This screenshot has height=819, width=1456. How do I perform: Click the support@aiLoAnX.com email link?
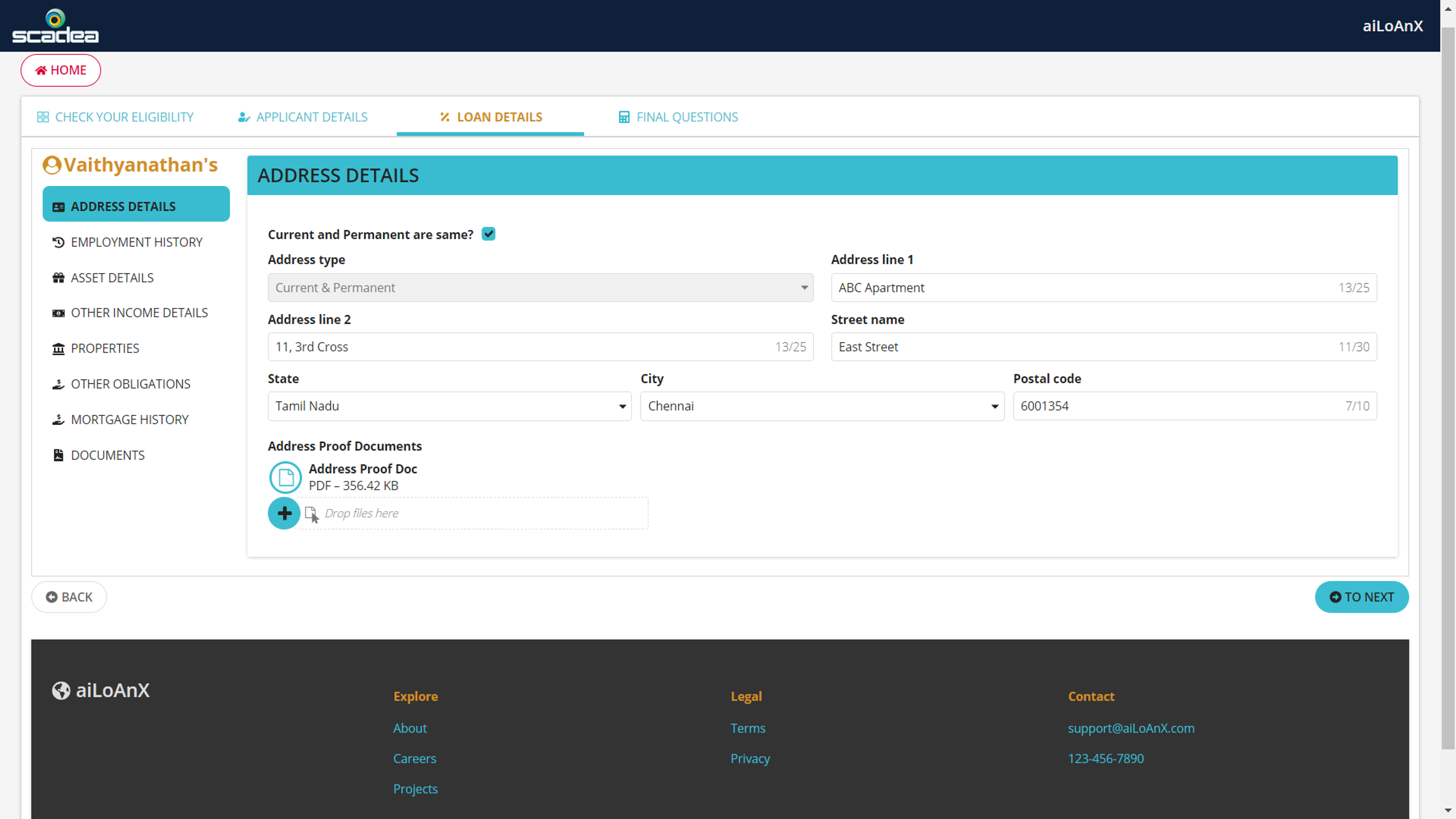click(x=1131, y=728)
